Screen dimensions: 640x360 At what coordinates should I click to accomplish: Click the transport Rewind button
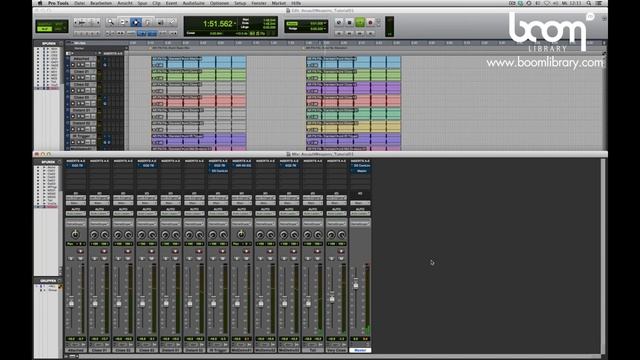[349, 33]
